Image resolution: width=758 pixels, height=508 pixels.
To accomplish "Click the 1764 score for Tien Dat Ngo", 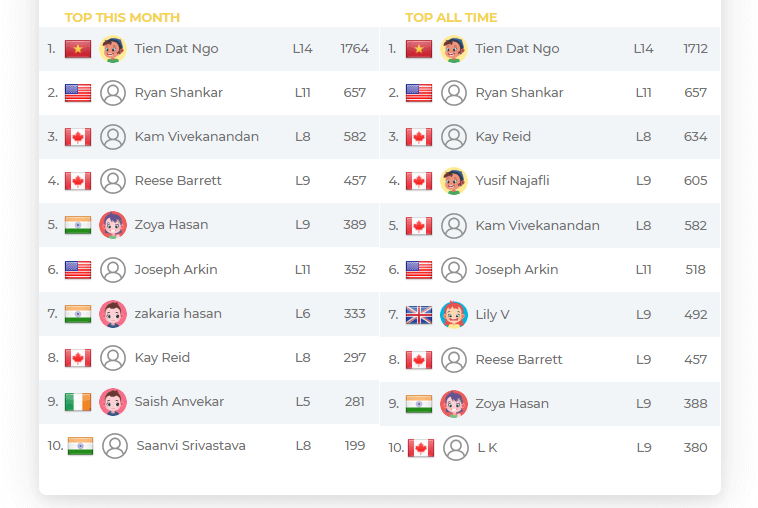I will click(354, 49).
